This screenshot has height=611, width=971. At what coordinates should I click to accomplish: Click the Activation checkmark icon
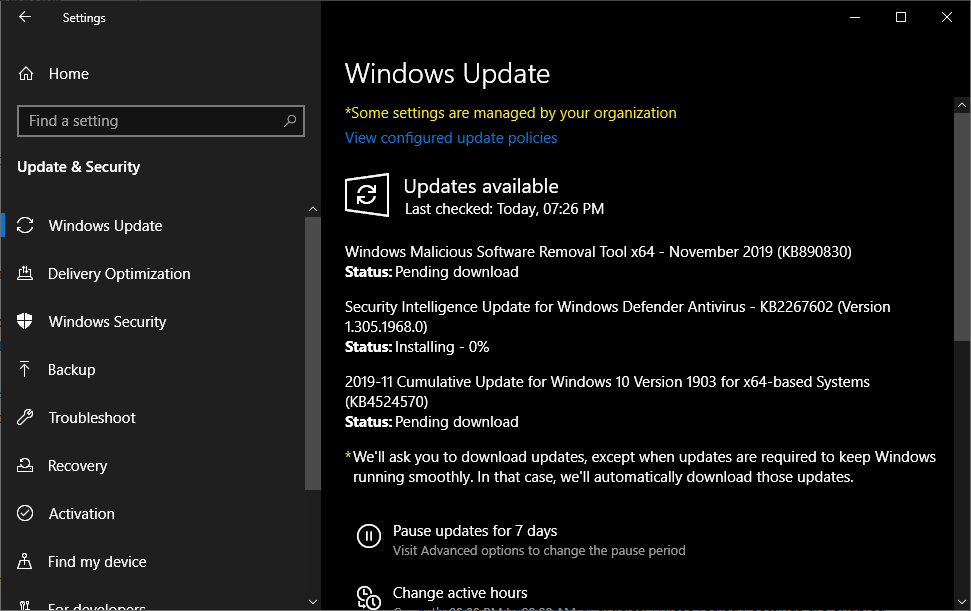[25, 513]
